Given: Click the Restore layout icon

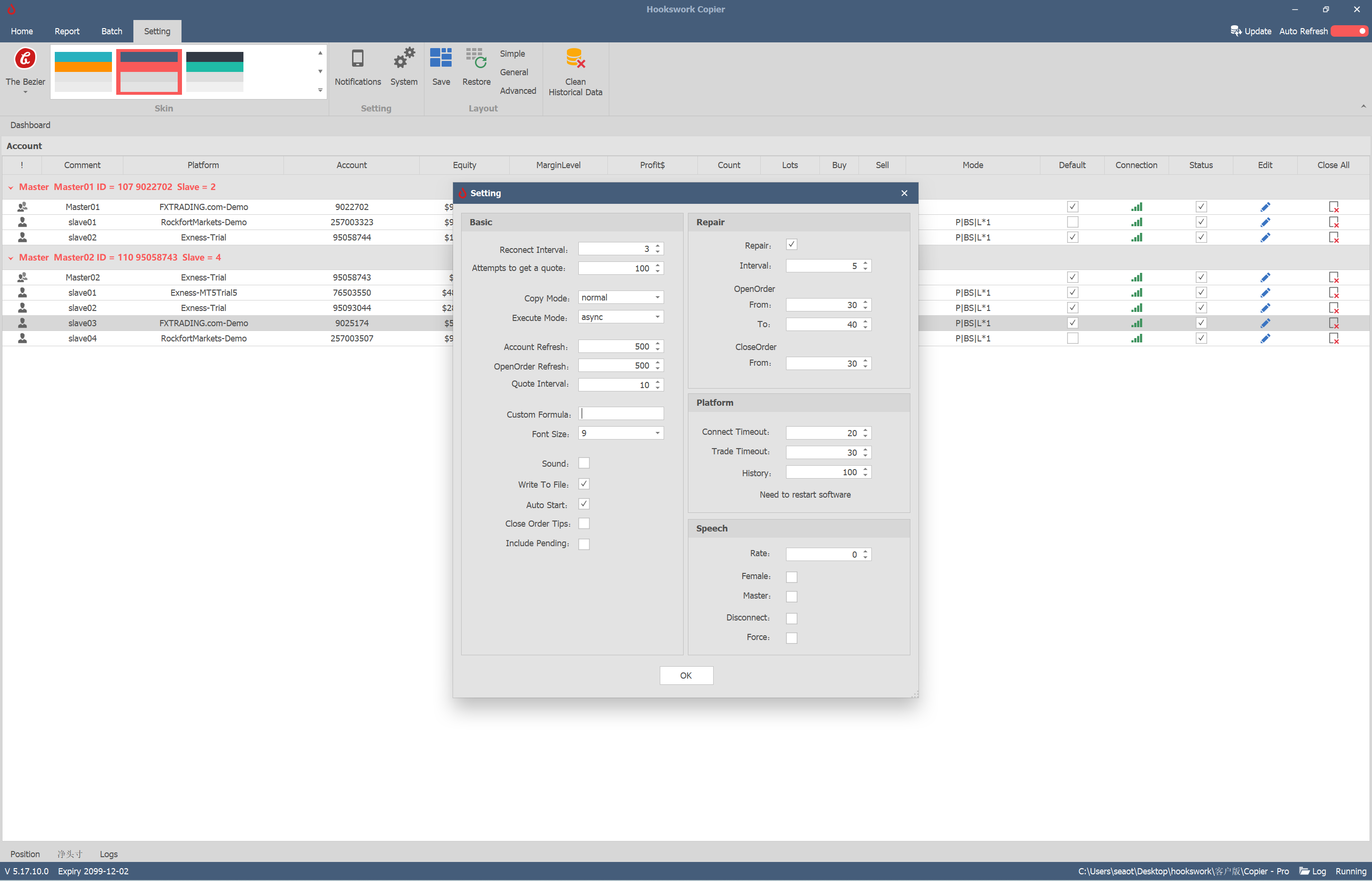Looking at the screenshot, I should pyautogui.click(x=476, y=59).
